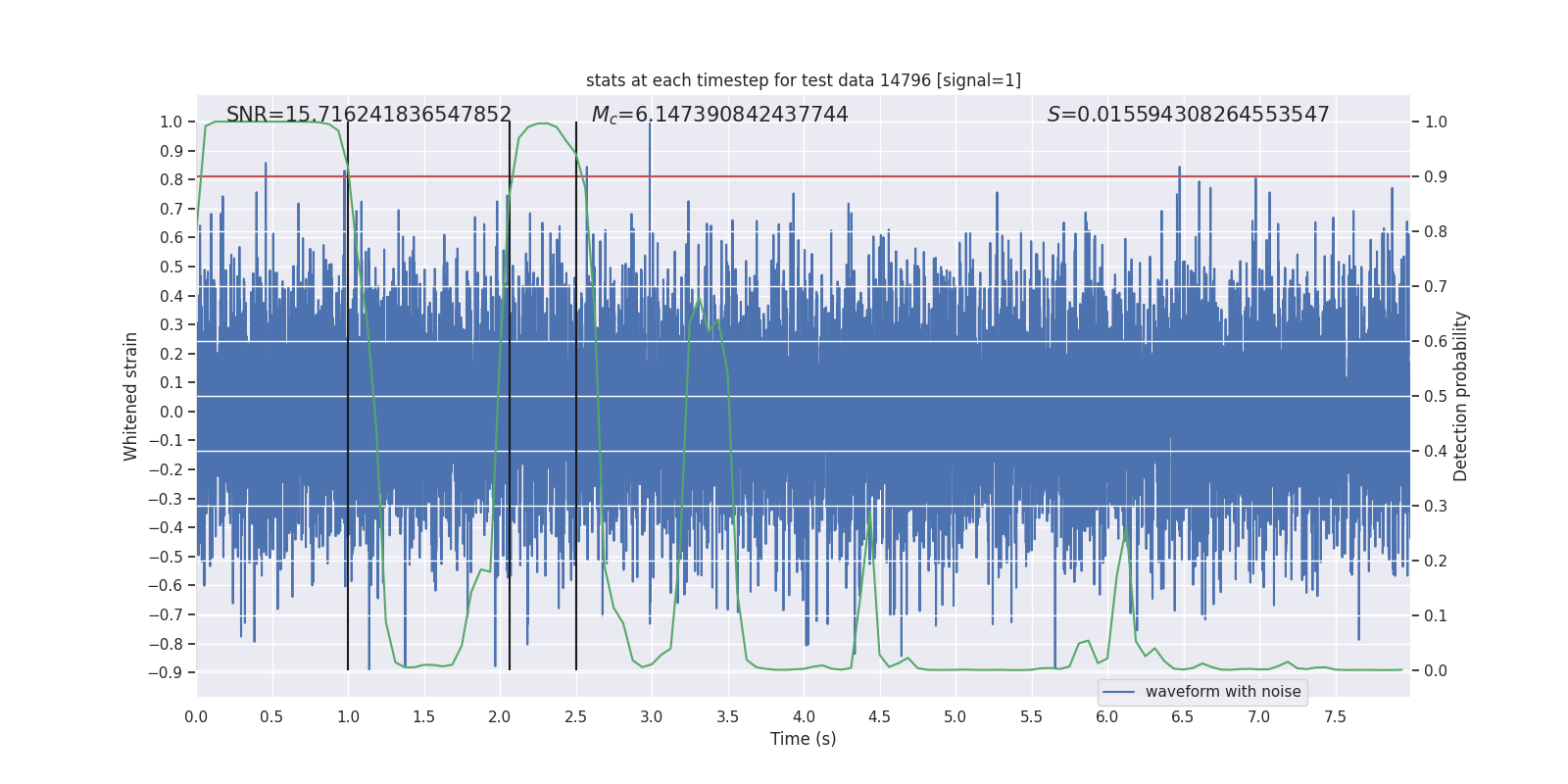
Task: Click the 7.5 tick label on time axis
Action: point(1335,716)
